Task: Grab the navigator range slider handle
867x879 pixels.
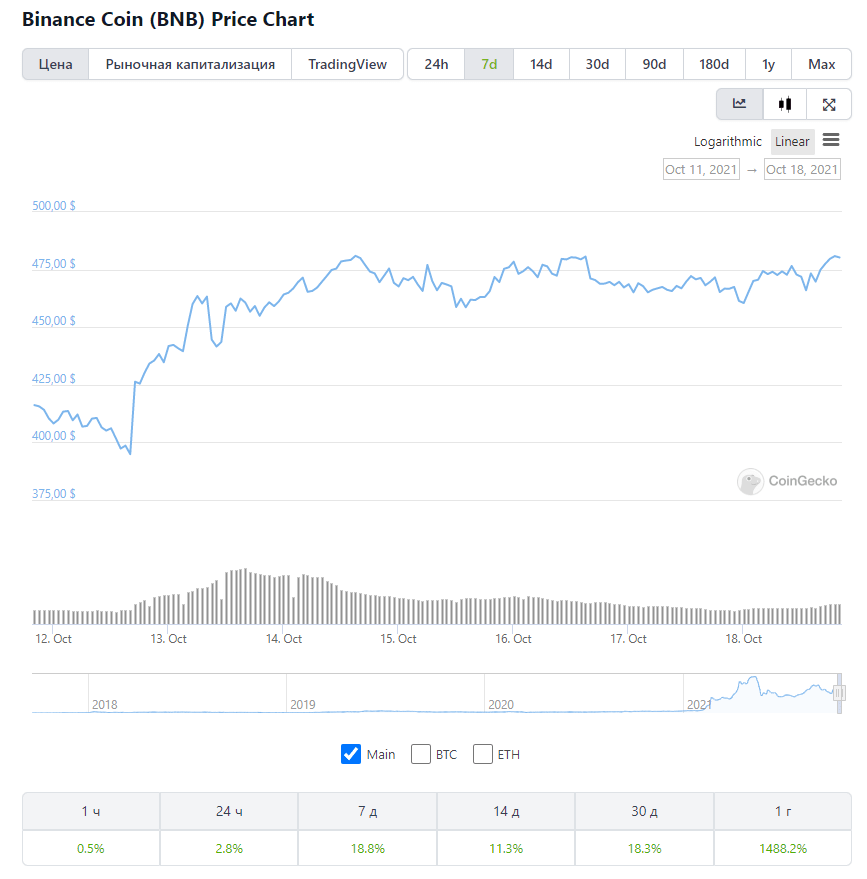Action: 839,693
